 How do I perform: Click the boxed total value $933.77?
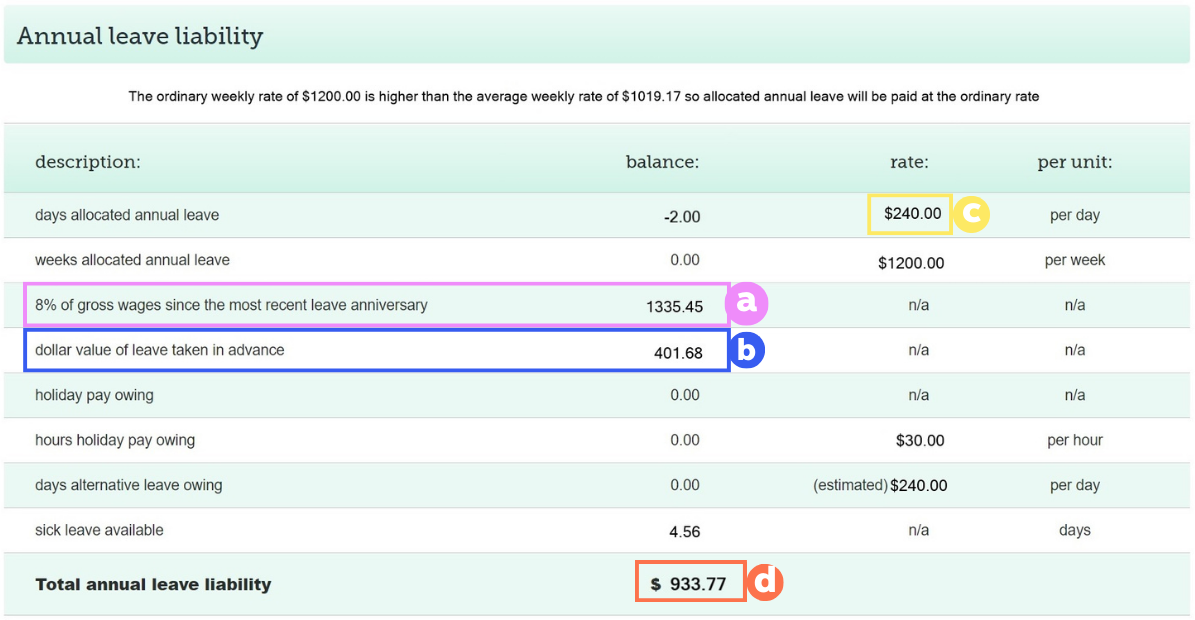pos(690,581)
